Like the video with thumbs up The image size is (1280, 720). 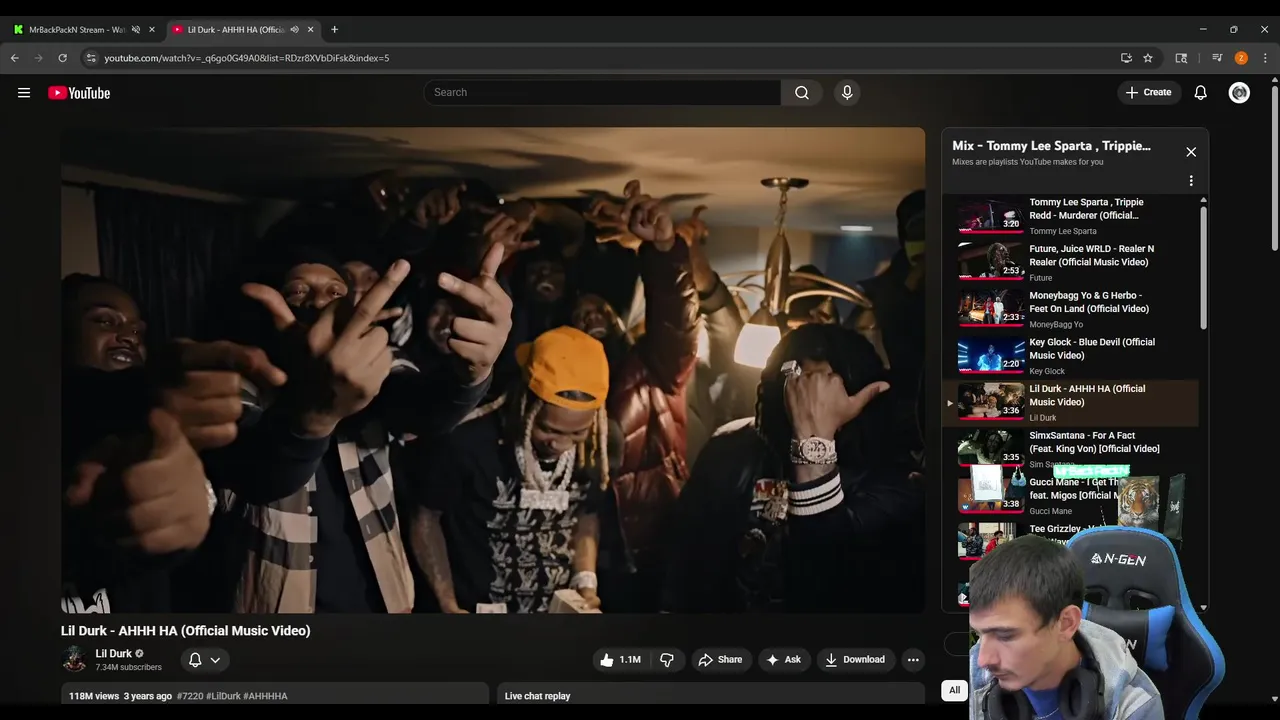[x=620, y=659]
